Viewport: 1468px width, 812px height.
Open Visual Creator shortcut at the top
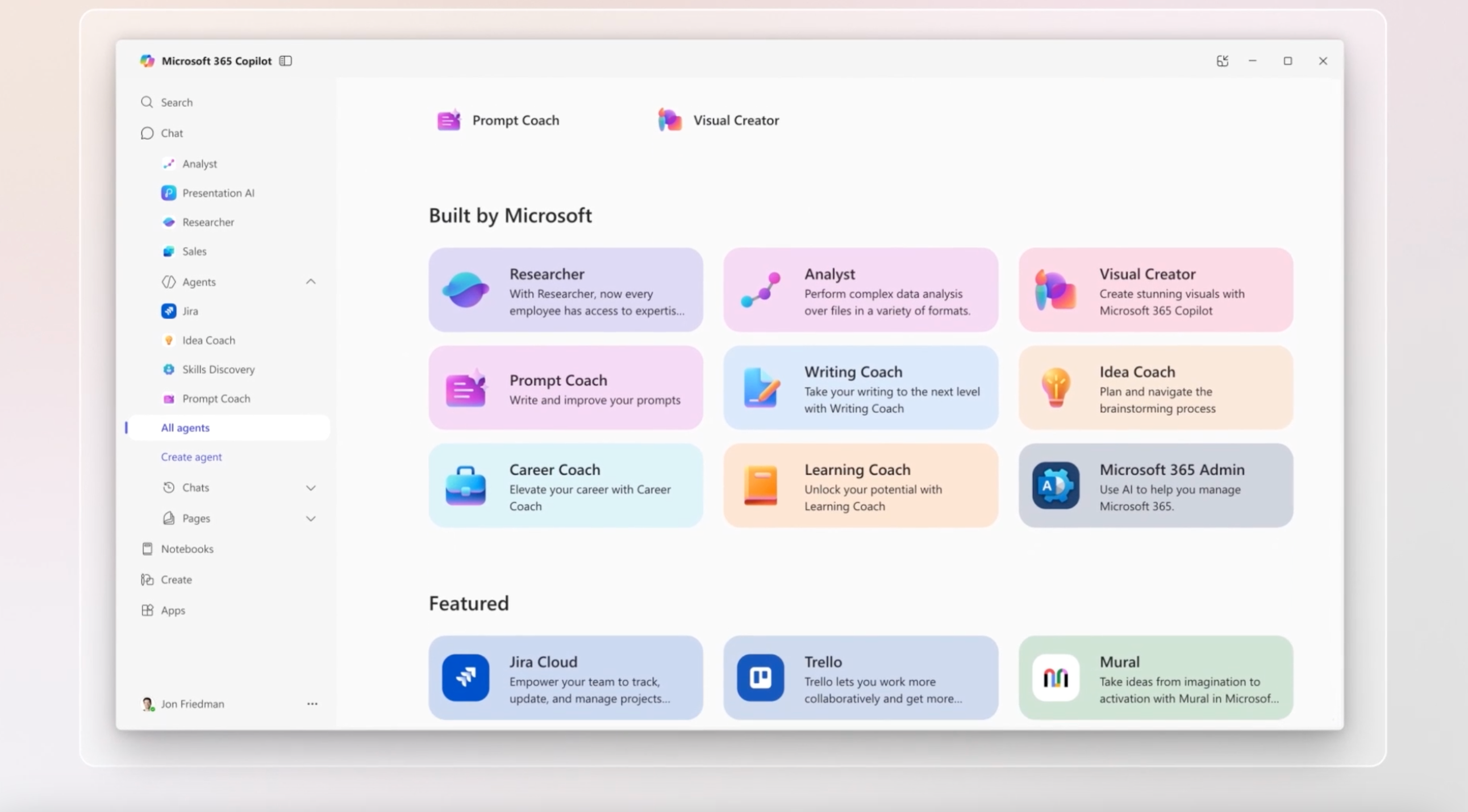coord(719,120)
